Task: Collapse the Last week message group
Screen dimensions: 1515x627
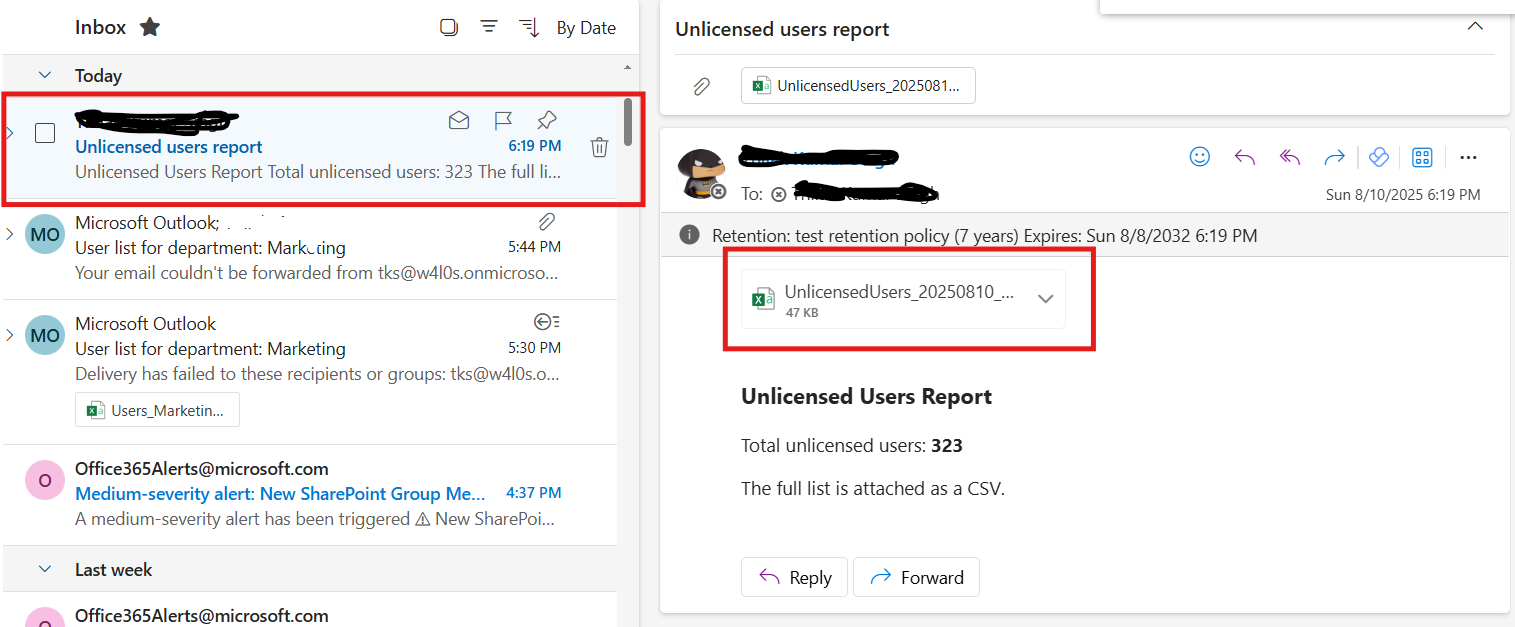Action: (45, 569)
